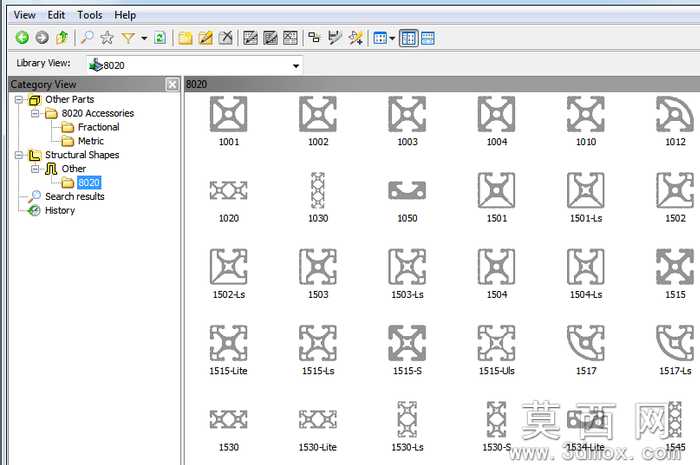Viewport: 700px width, 465px height.
Task: Click the place component icon
Action: (314, 38)
